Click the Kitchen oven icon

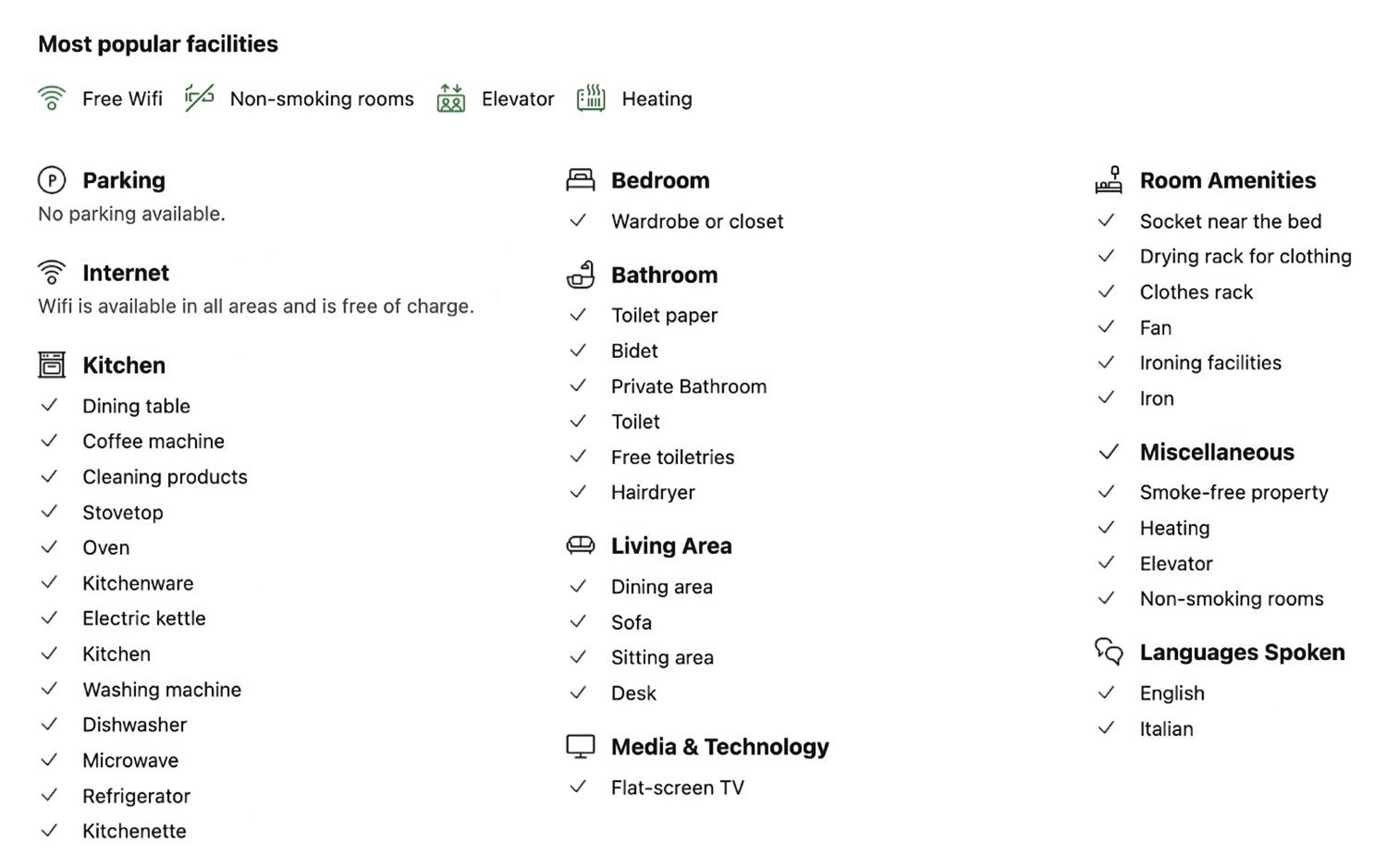tap(52, 365)
